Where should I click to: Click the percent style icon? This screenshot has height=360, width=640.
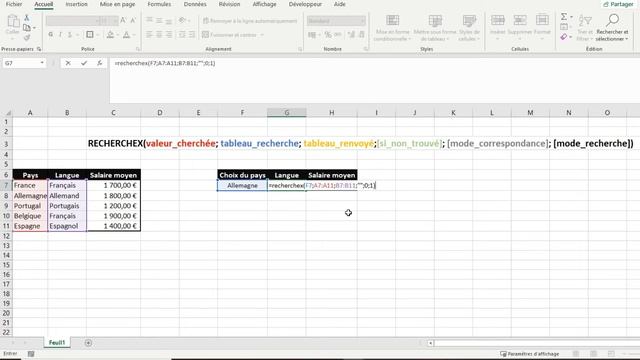pos(328,35)
